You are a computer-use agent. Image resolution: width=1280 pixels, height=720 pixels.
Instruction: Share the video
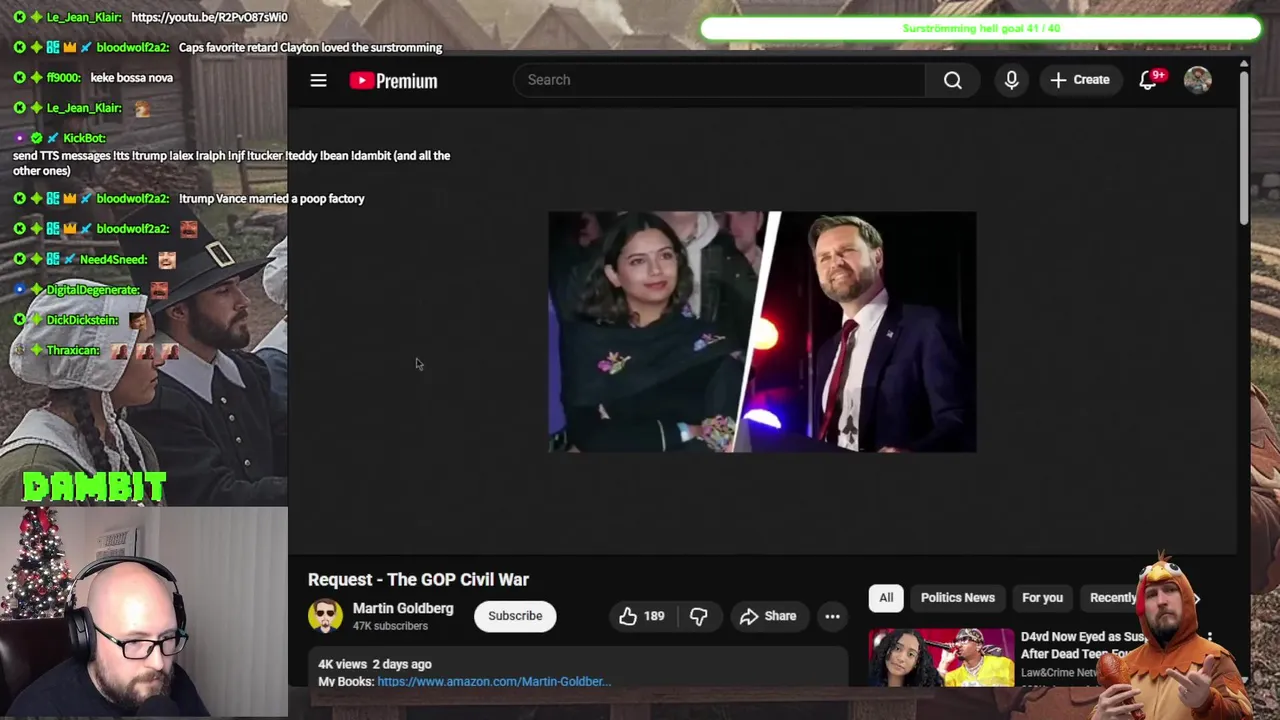pyautogui.click(x=768, y=616)
